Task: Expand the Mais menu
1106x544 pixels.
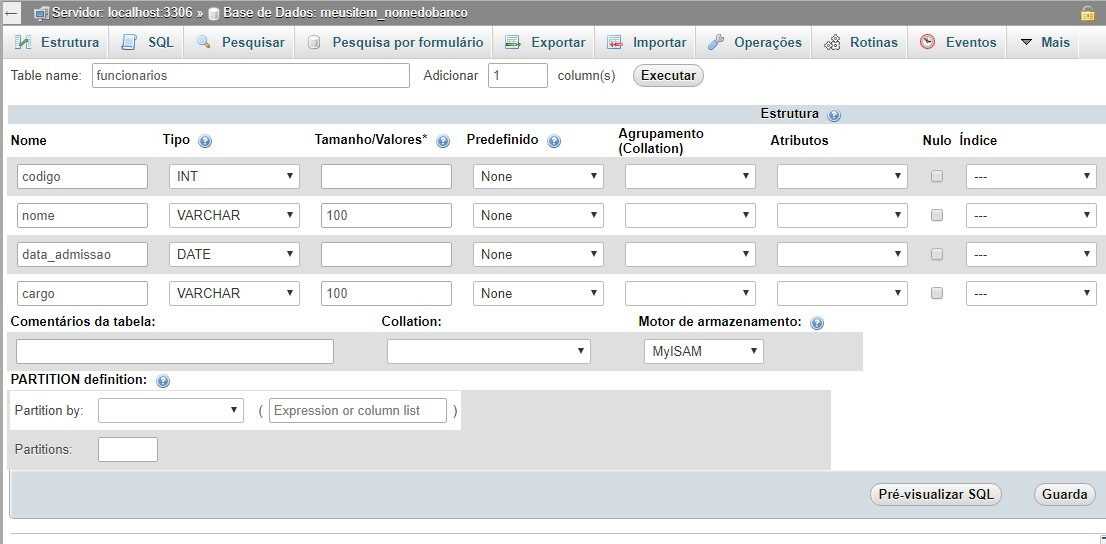Action: pyautogui.click(x=1044, y=42)
